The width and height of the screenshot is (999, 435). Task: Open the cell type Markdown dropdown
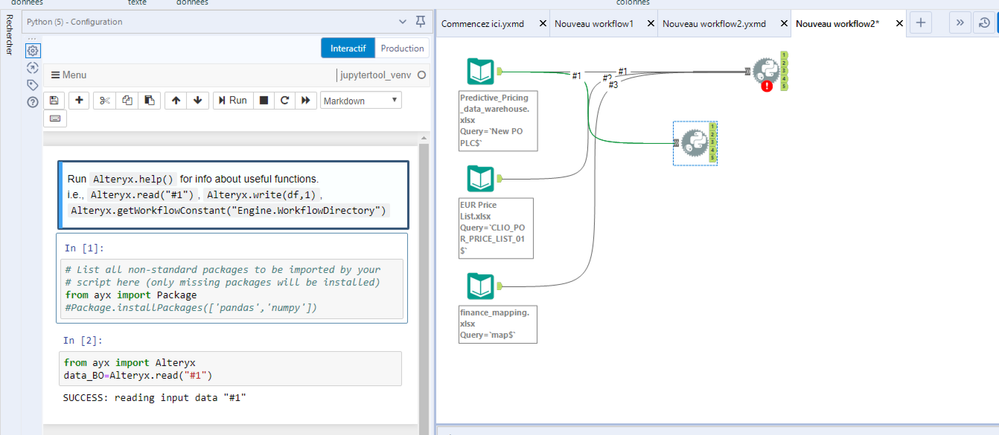pos(361,100)
